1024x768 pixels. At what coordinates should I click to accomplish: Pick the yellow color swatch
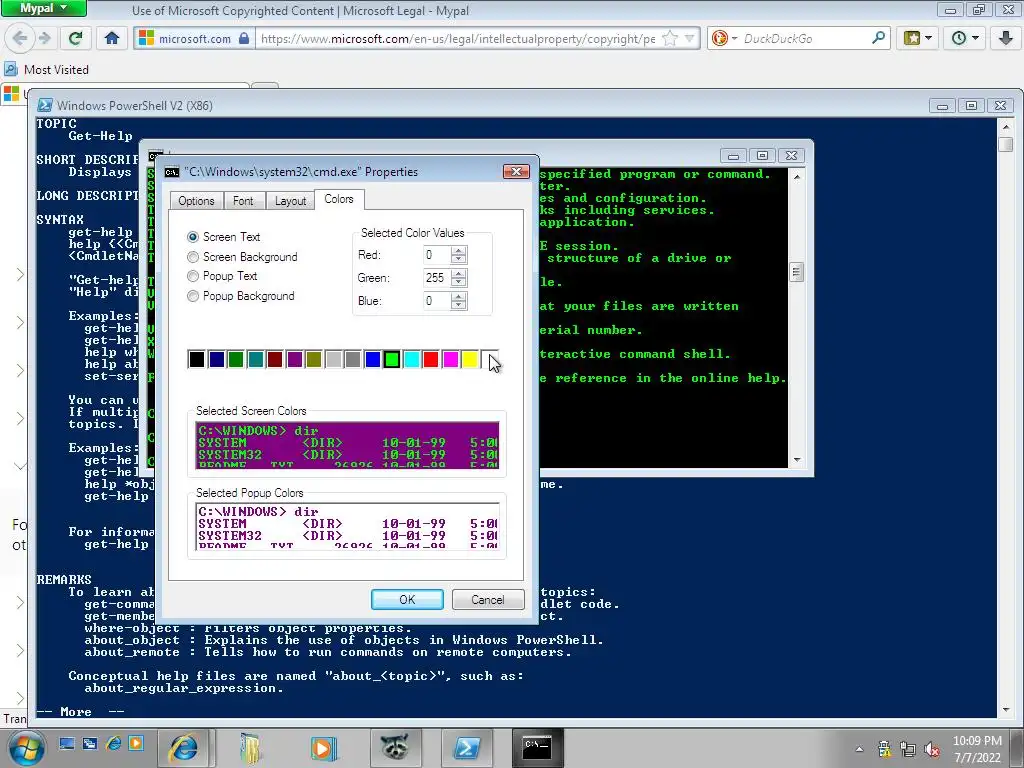(470, 359)
